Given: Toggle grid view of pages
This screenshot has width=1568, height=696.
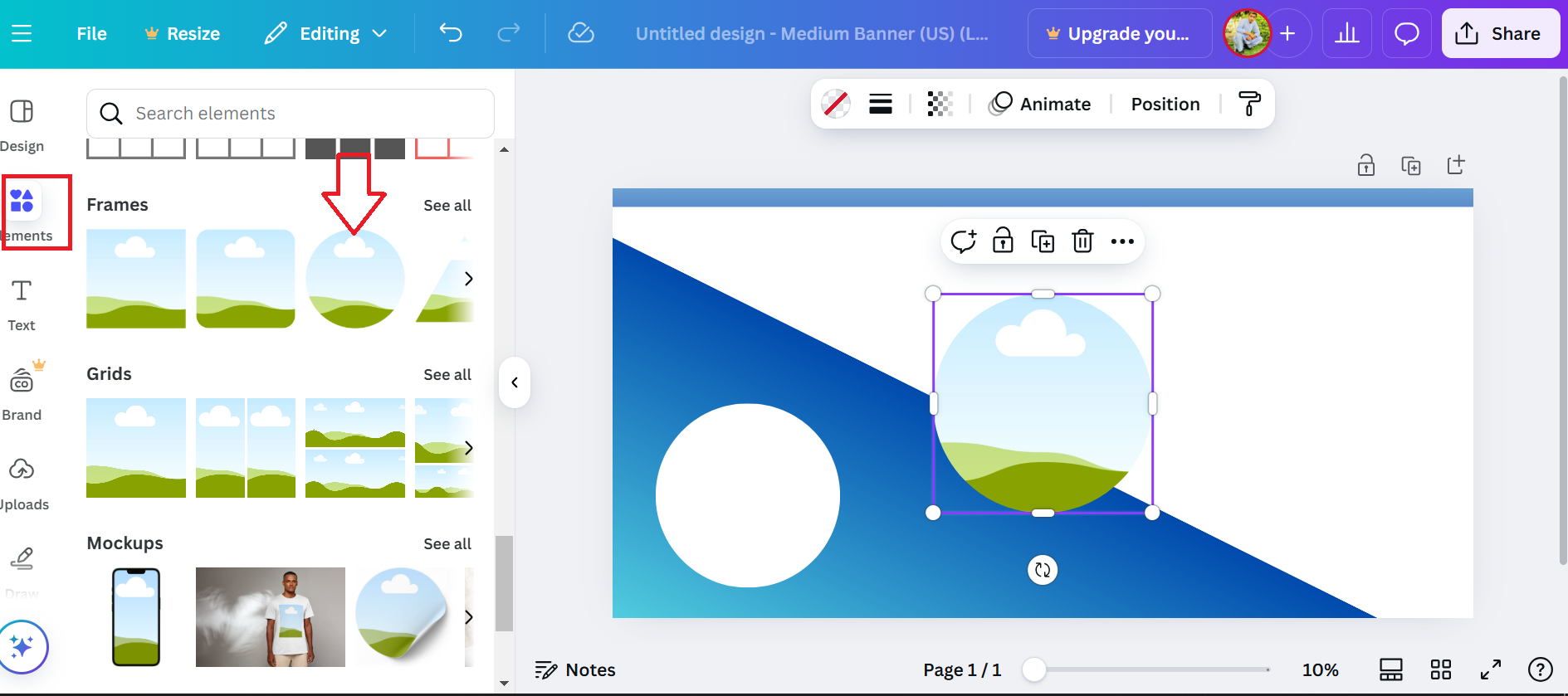Looking at the screenshot, I should (1441, 669).
